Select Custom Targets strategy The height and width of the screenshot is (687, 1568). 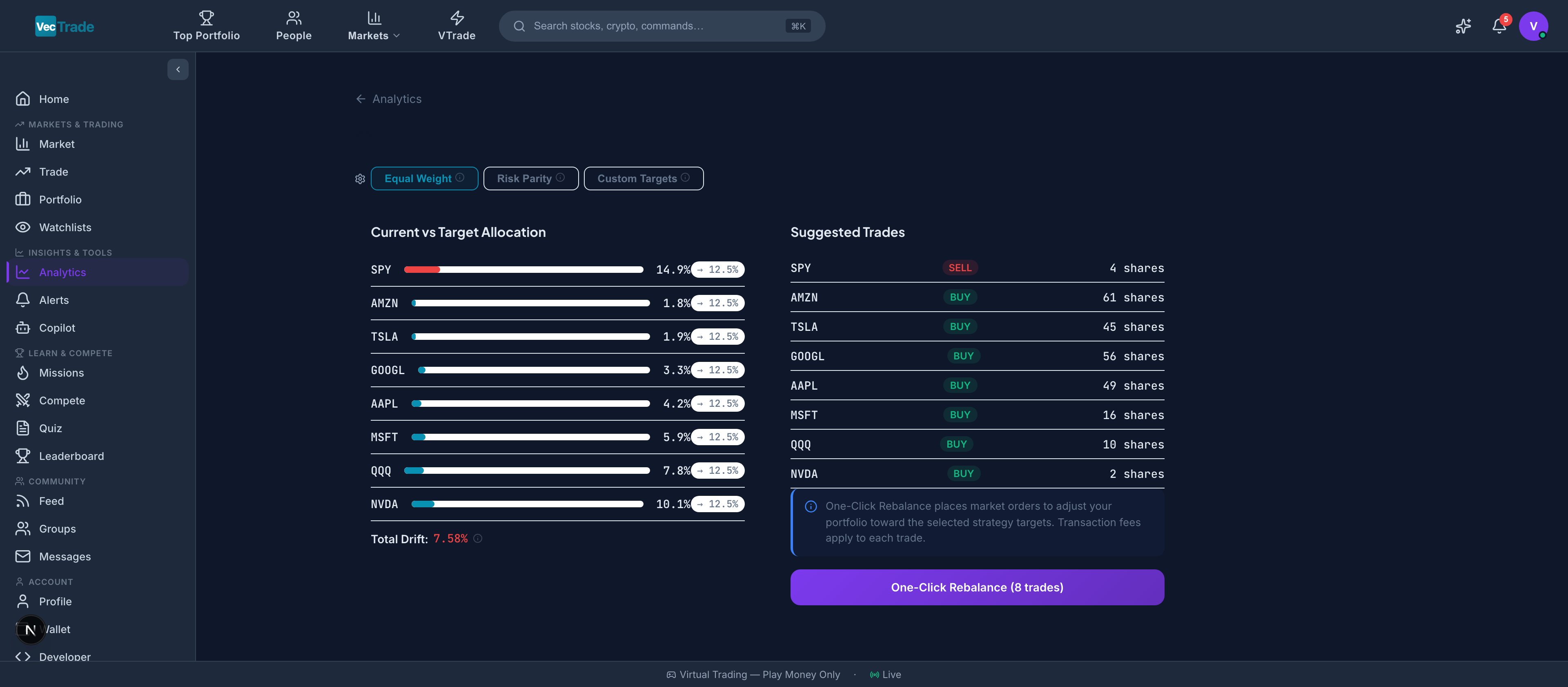pyautogui.click(x=644, y=178)
